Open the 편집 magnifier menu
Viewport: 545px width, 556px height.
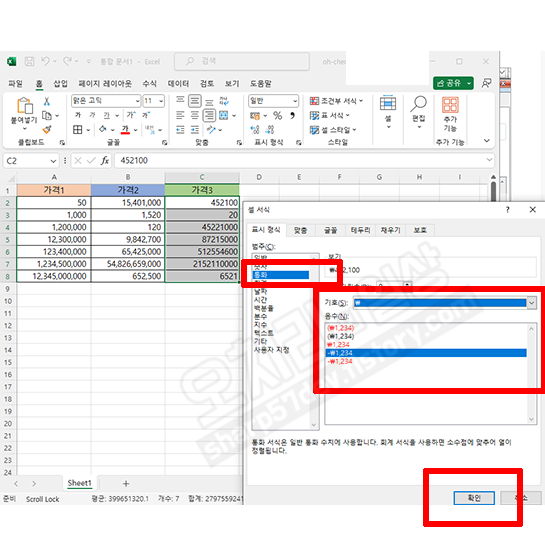tap(419, 113)
